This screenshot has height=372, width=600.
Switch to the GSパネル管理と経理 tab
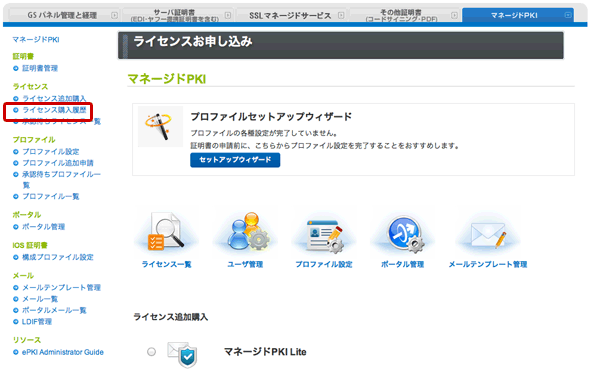click(x=63, y=15)
